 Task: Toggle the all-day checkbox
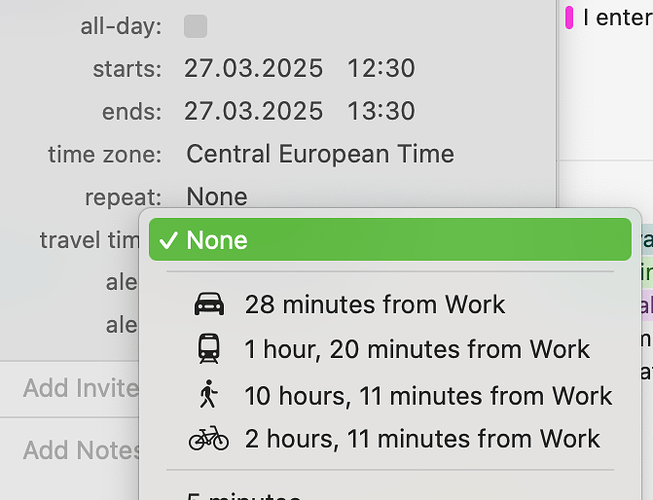pos(196,26)
